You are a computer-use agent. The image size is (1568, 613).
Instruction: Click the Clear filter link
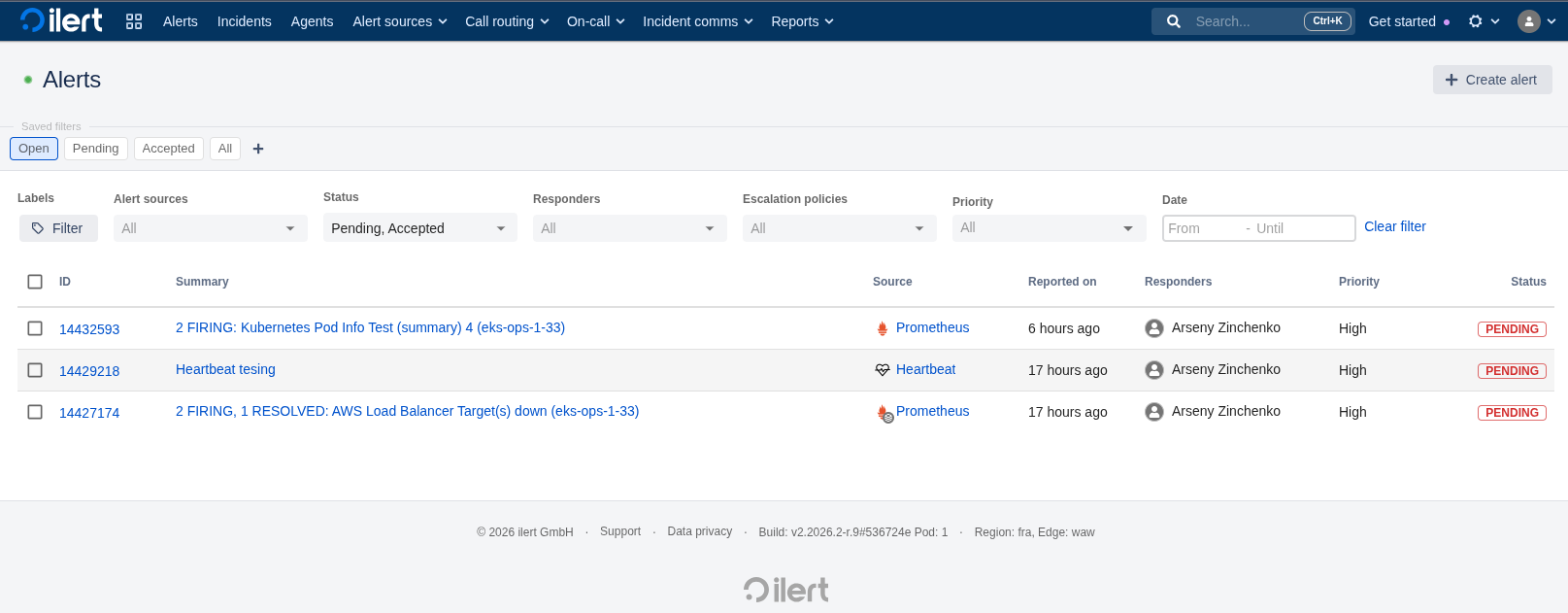pos(1394,226)
